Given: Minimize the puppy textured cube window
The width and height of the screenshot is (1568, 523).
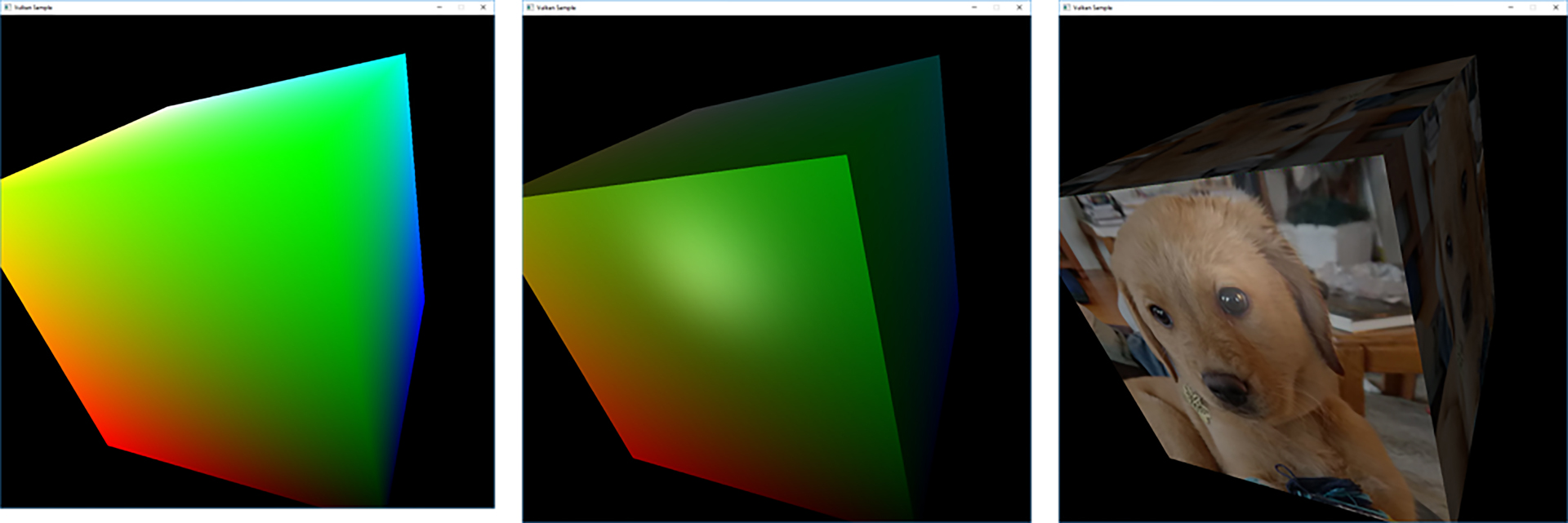Looking at the screenshot, I should point(1511,7).
